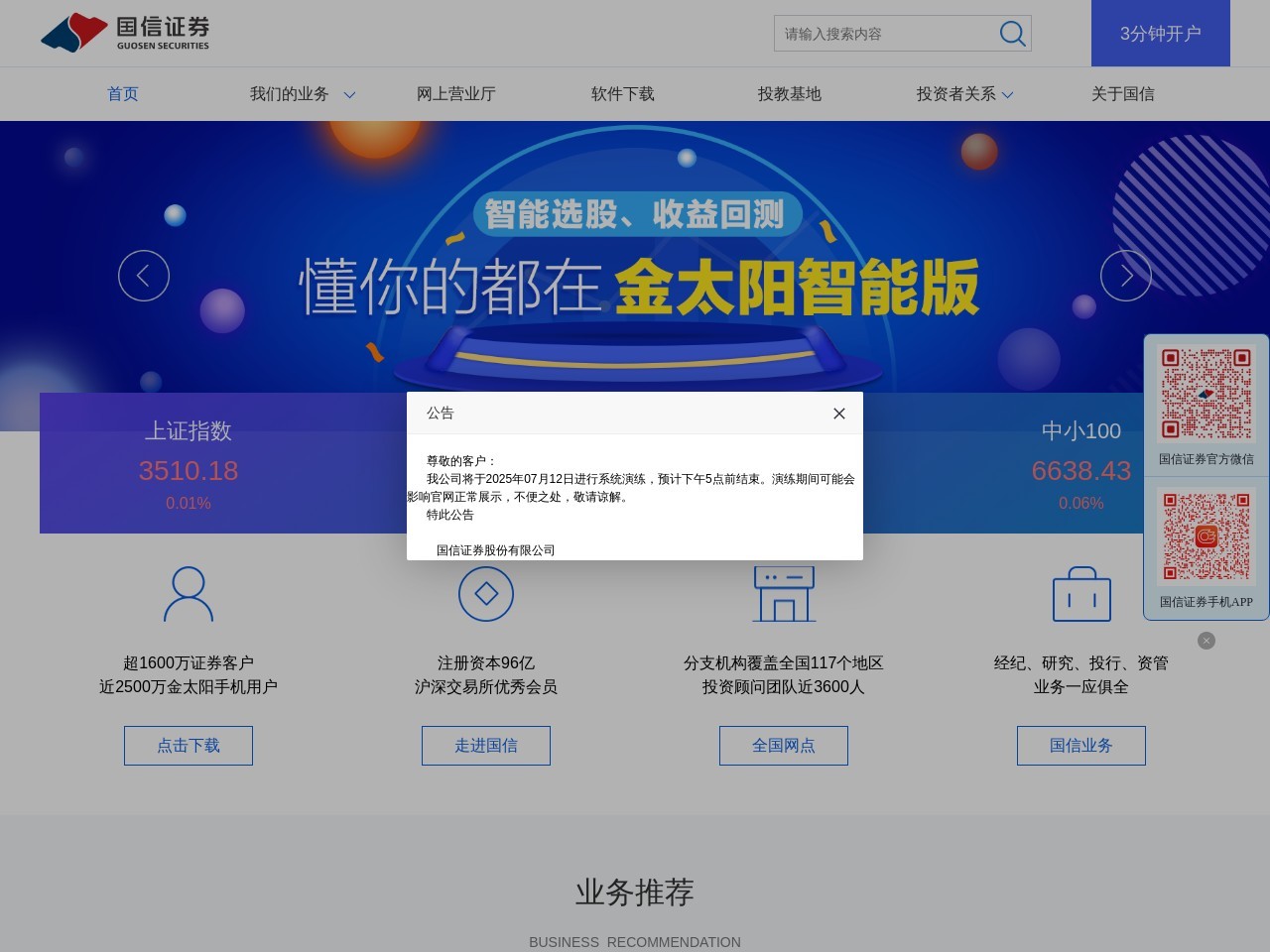This screenshot has height=952, width=1270.
Task: Click the 中小100 change 0.06%
Action: [1081, 504]
